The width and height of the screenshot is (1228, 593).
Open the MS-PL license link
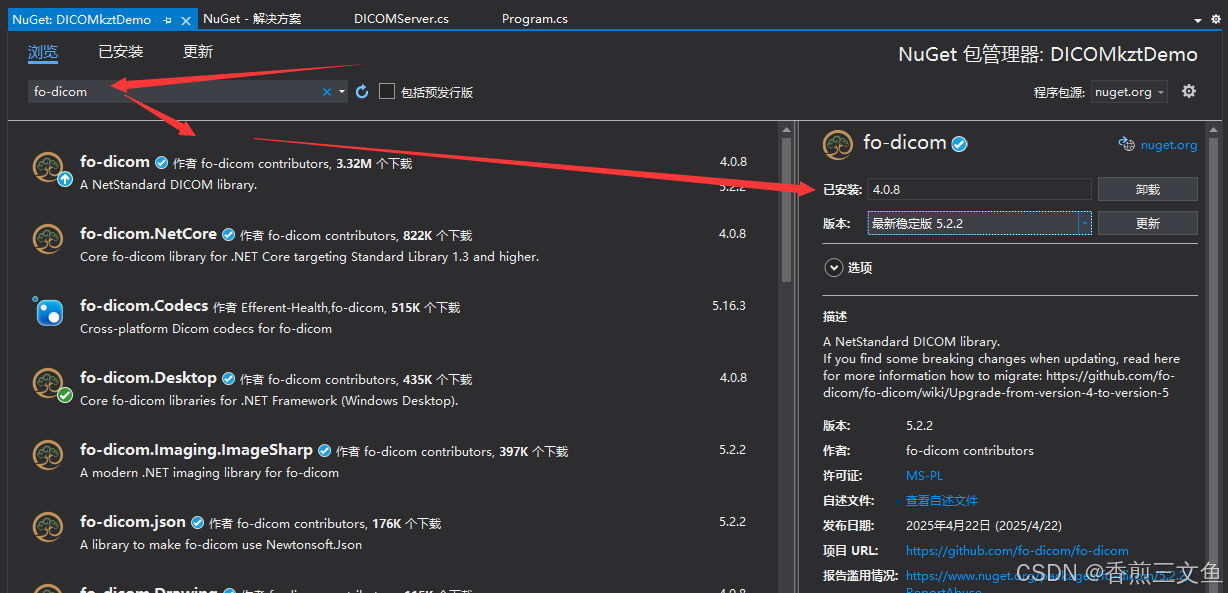click(924, 476)
